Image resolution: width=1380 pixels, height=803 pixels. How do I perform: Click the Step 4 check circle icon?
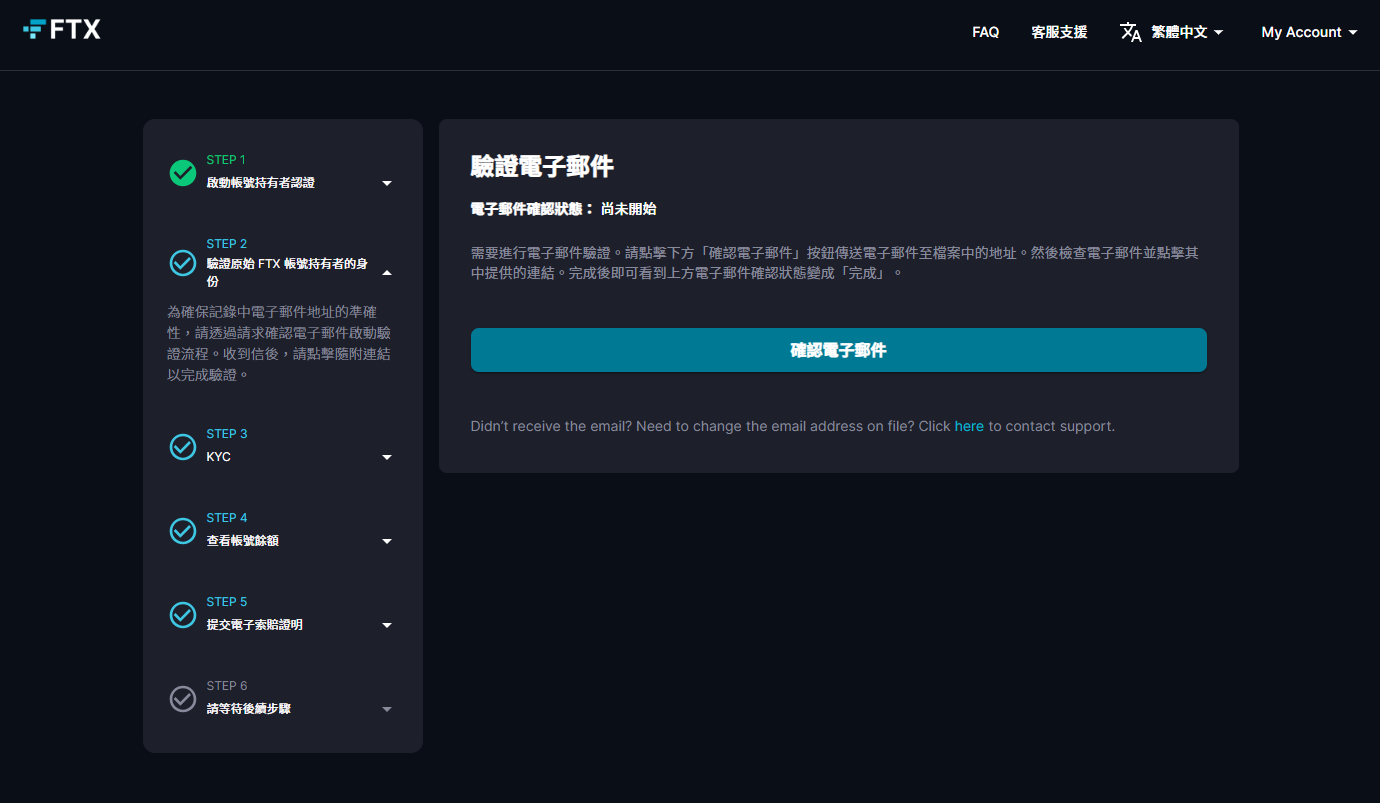(x=183, y=531)
